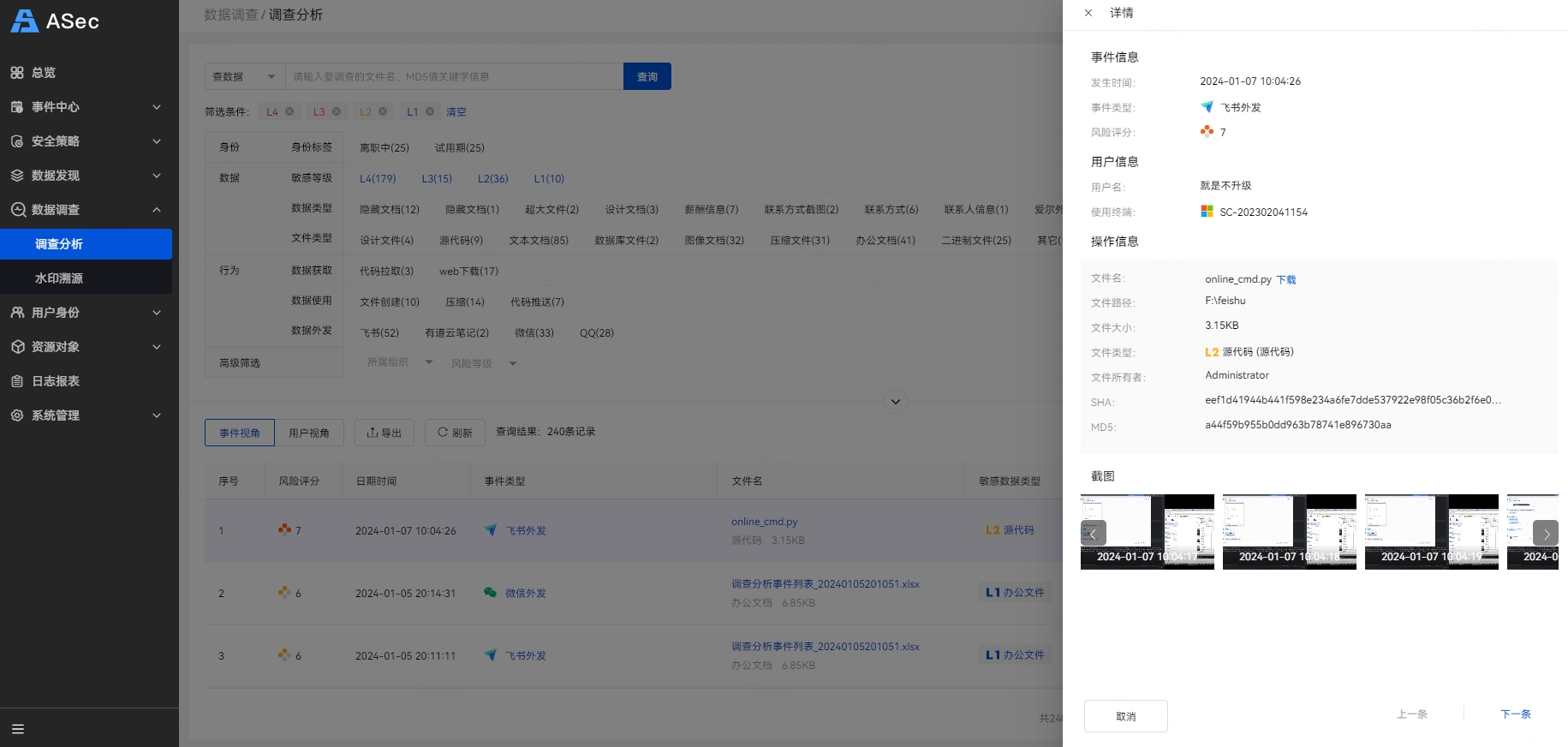
Task: Switch to the 用户视角 tab
Action: pyautogui.click(x=309, y=433)
